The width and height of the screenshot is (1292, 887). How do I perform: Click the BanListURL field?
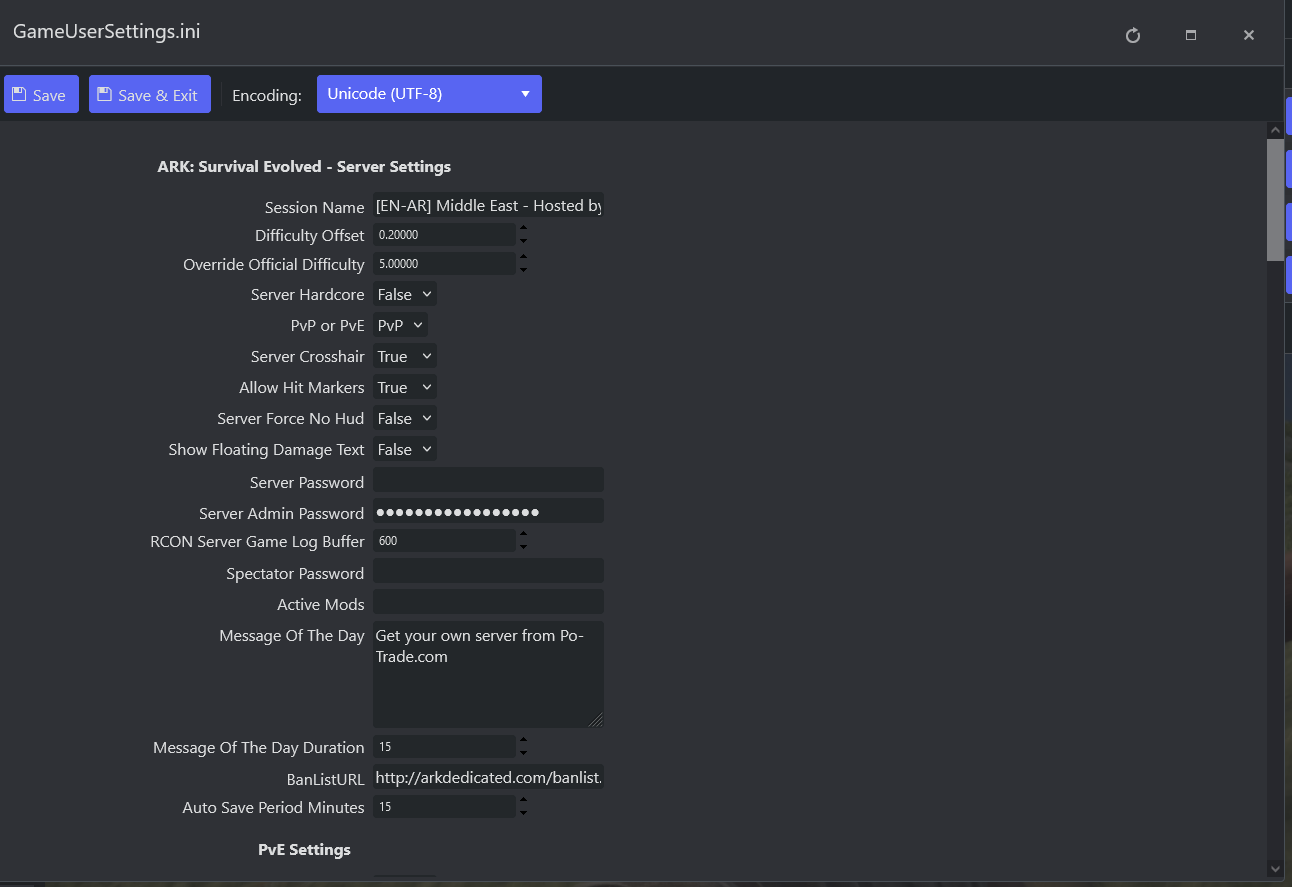488,776
